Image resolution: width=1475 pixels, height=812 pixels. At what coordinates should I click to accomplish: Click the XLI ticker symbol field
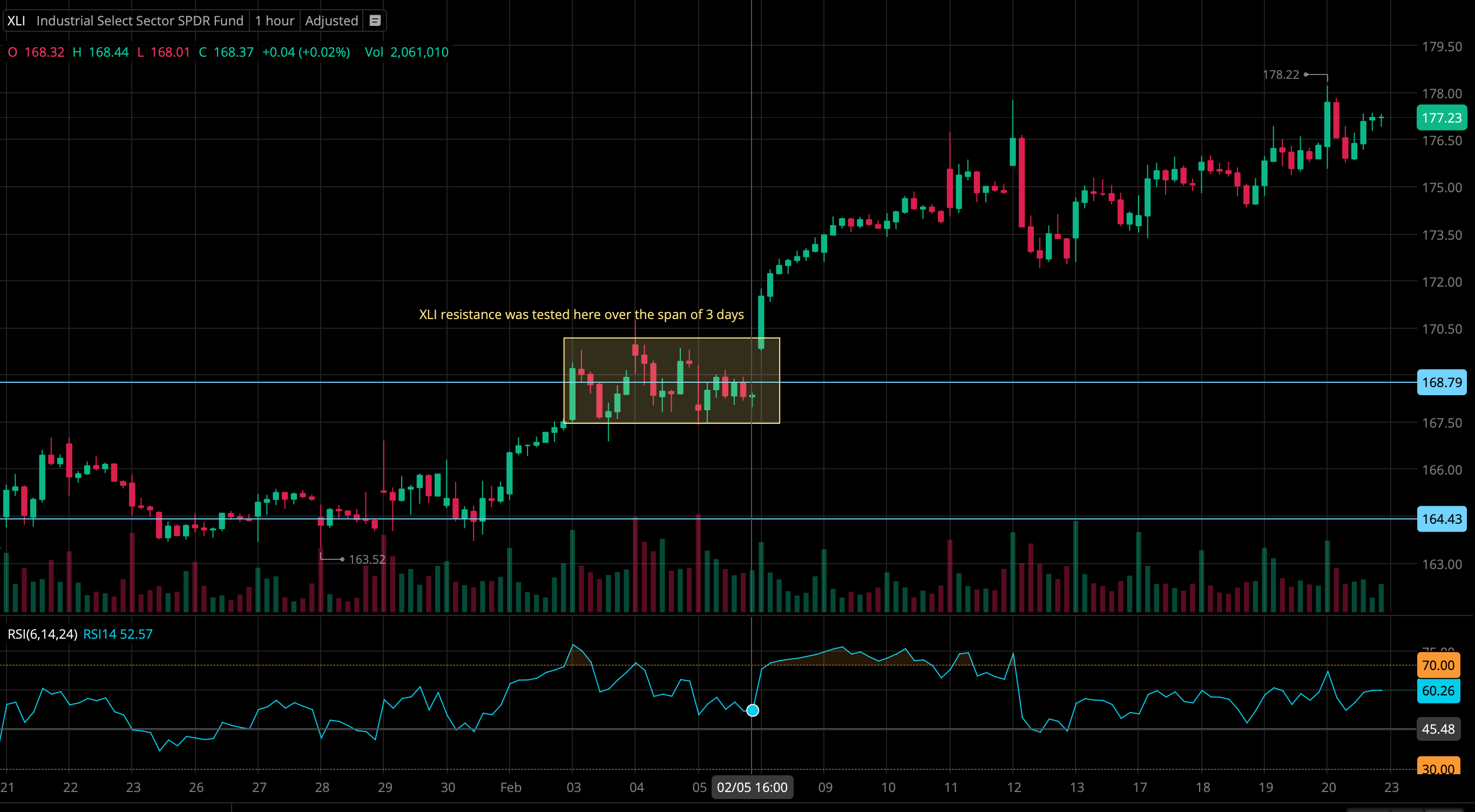(16, 21)
